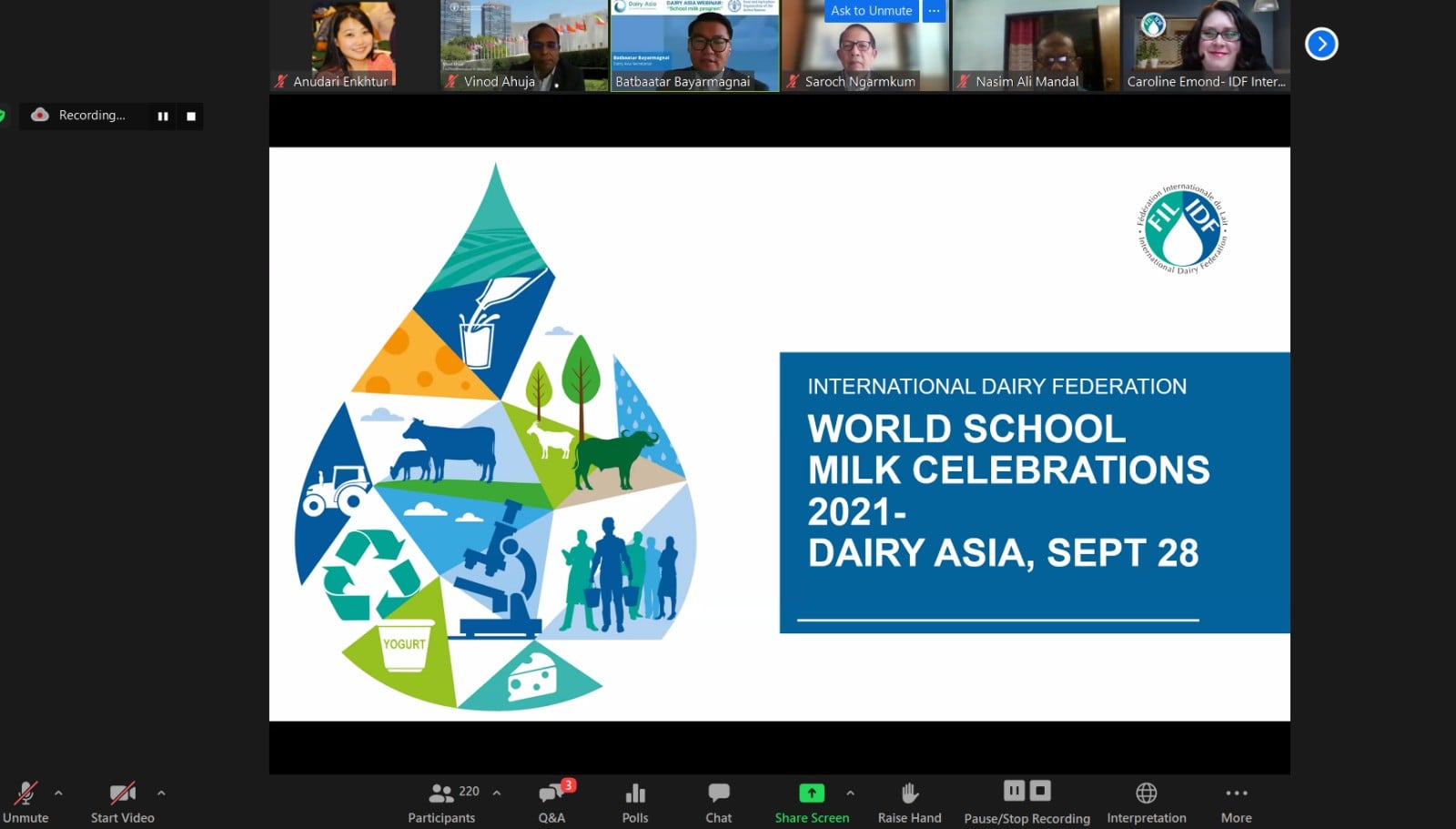Expand the Share Screen options arrow

850,794
